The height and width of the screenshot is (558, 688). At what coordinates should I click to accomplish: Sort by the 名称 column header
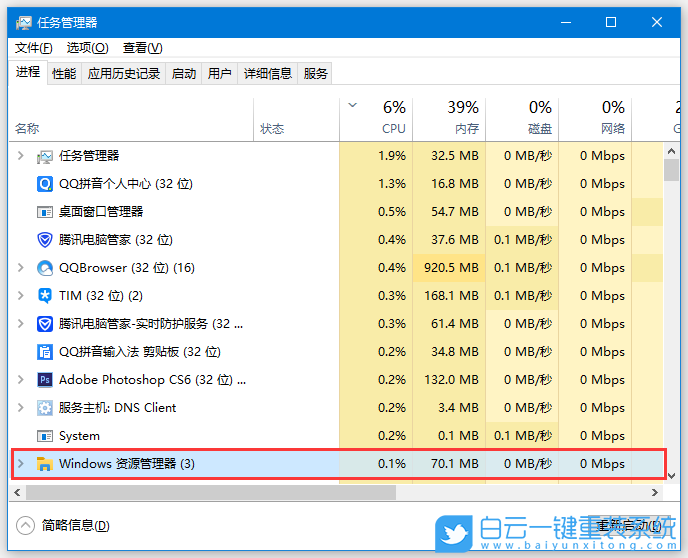pyautogui.click(x=131, y=120)
